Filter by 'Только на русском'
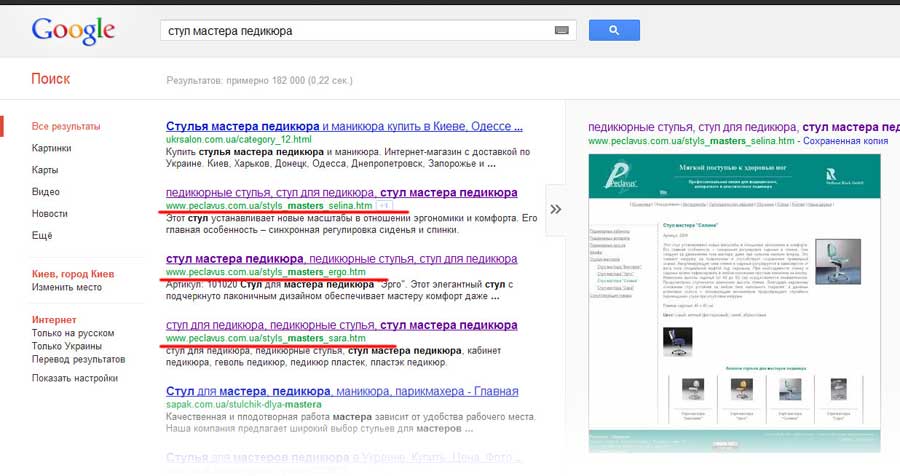 point(73,333)
